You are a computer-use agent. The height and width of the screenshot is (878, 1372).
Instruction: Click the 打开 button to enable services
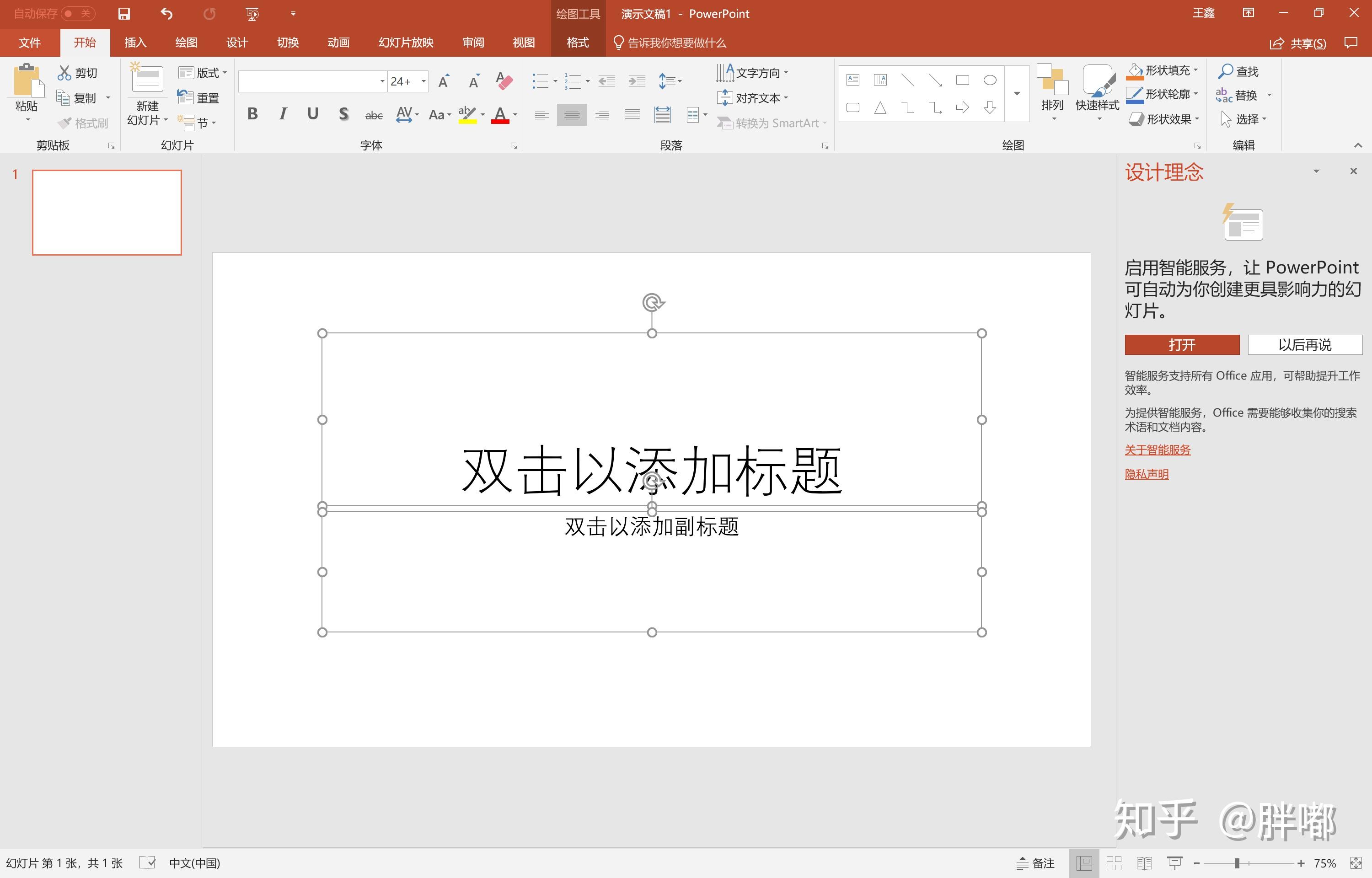click(1182, 345)
